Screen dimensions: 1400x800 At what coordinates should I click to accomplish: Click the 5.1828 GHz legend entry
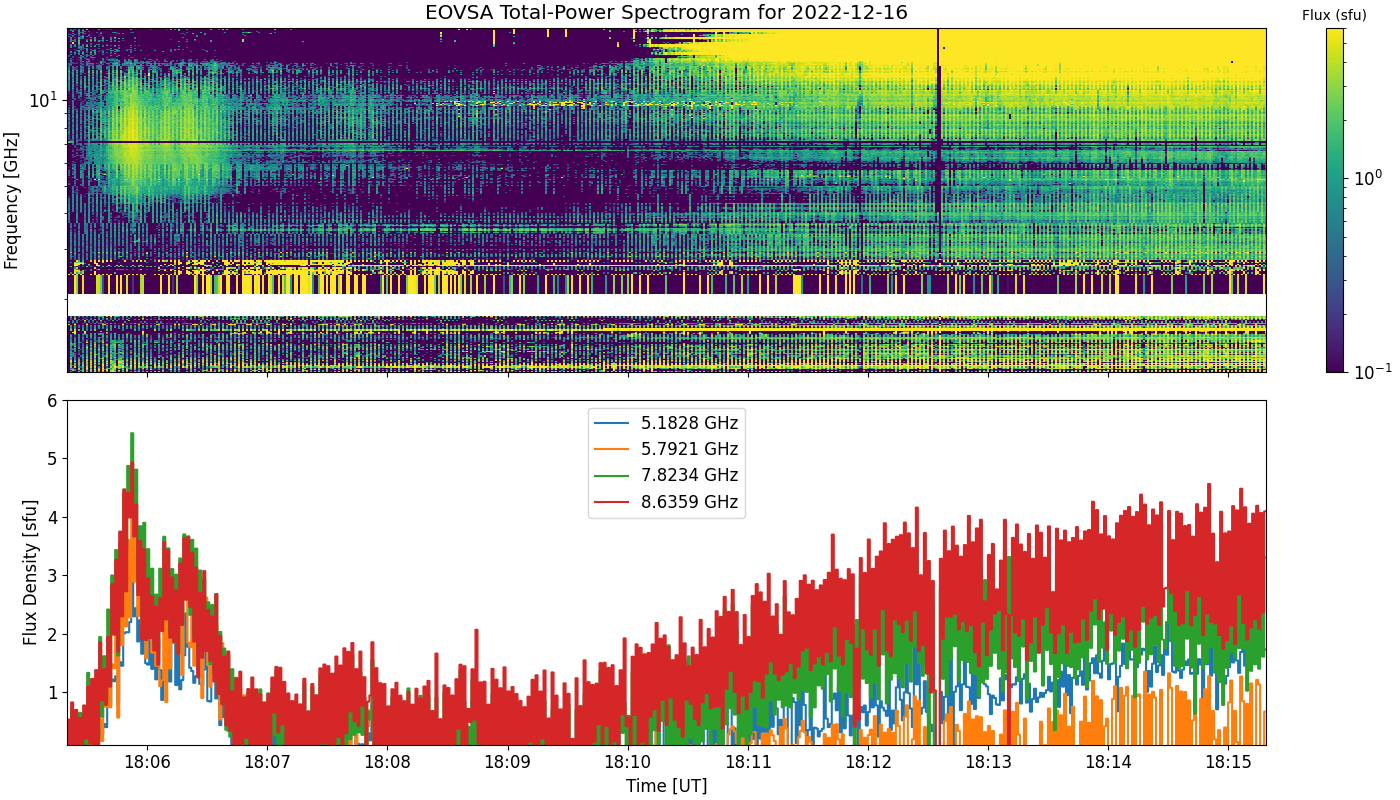pos(667,421)
